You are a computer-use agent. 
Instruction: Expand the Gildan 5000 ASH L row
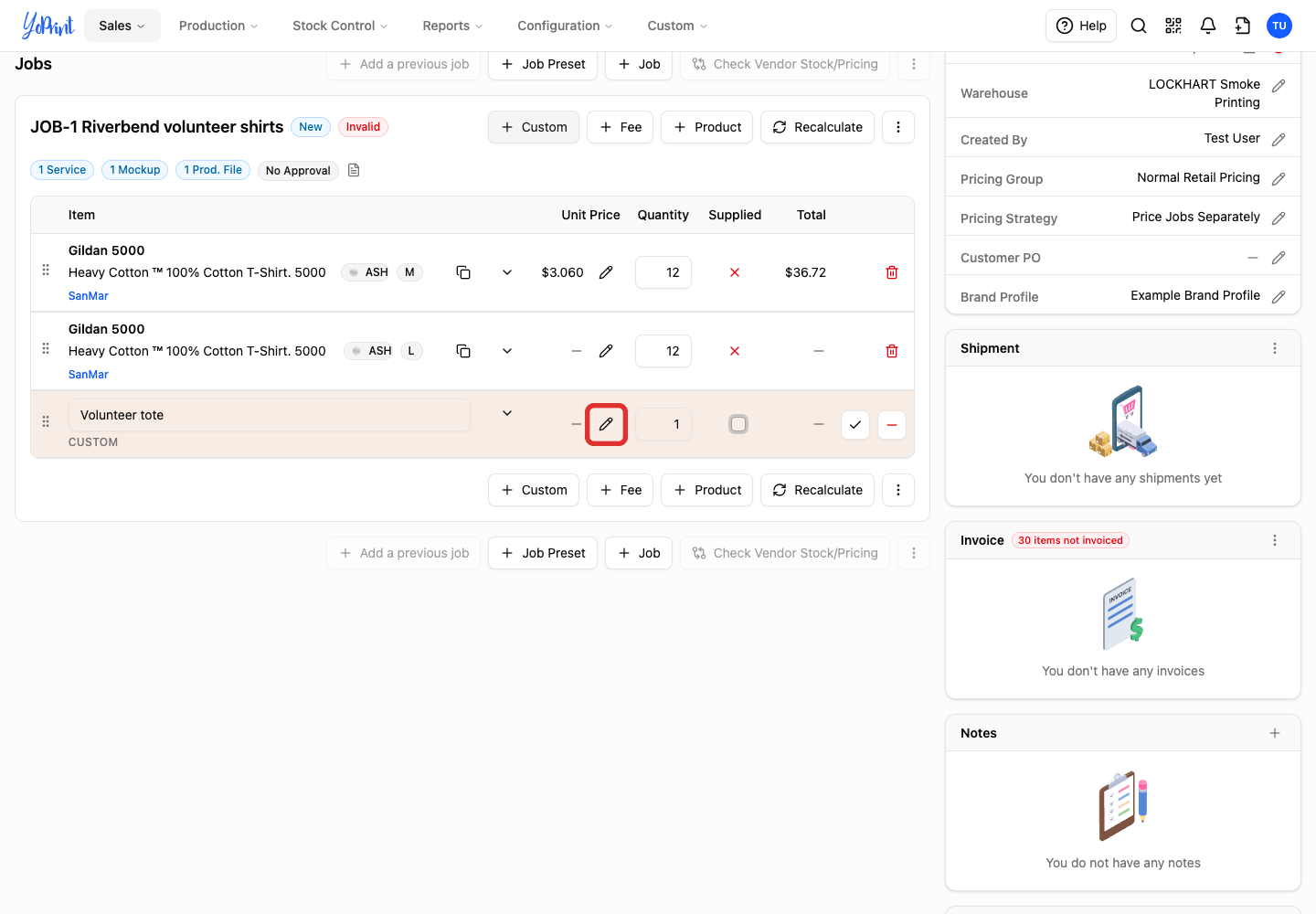click(x=507, y=351)
